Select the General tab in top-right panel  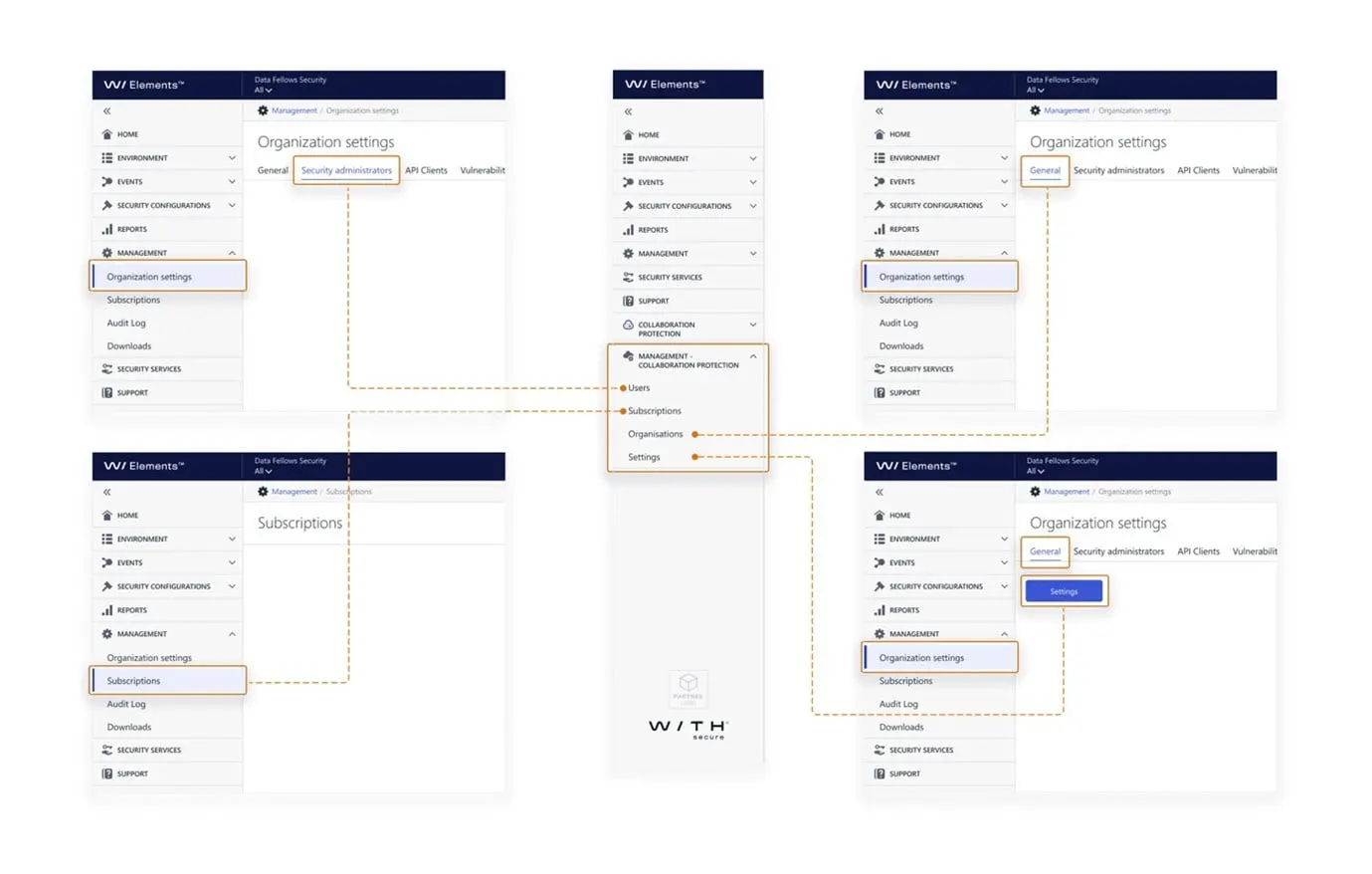1045,170
